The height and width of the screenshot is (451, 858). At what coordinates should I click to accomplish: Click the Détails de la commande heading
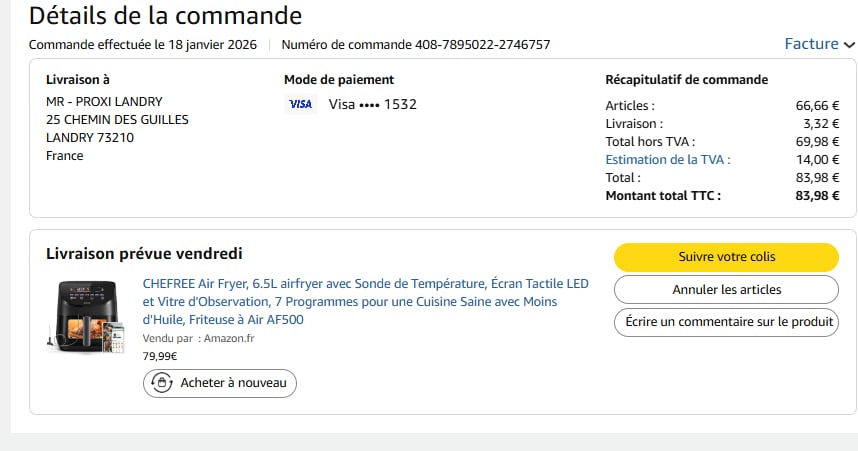tap(165, 16)
